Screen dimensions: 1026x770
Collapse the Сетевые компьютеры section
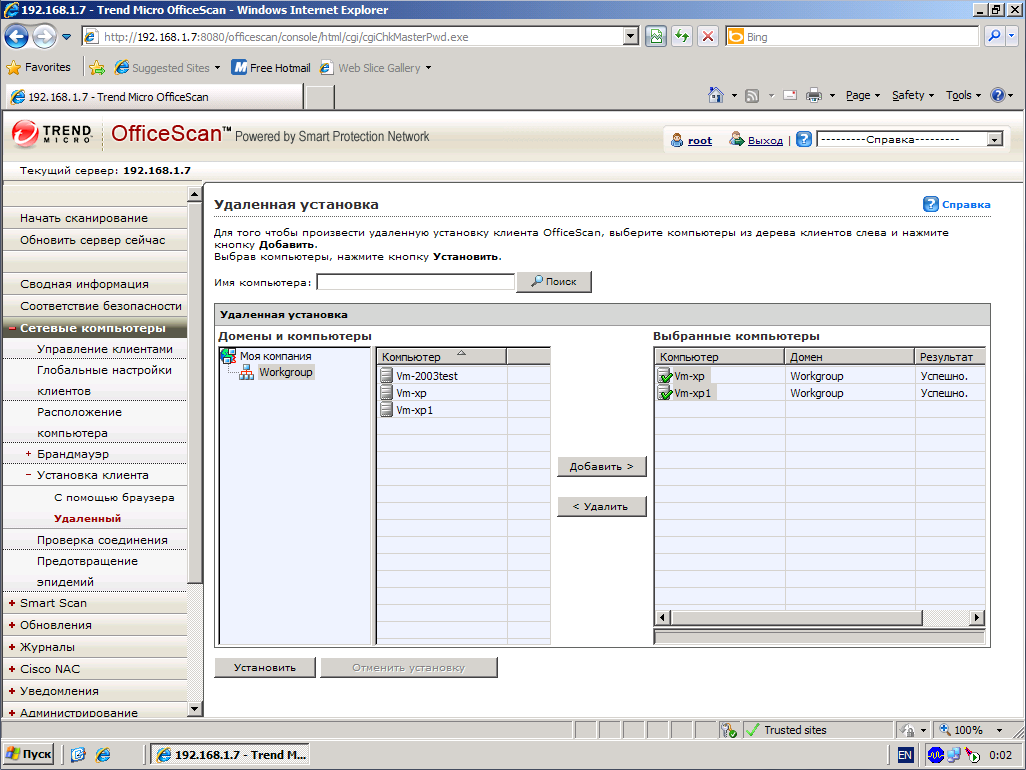click(12, 328)
